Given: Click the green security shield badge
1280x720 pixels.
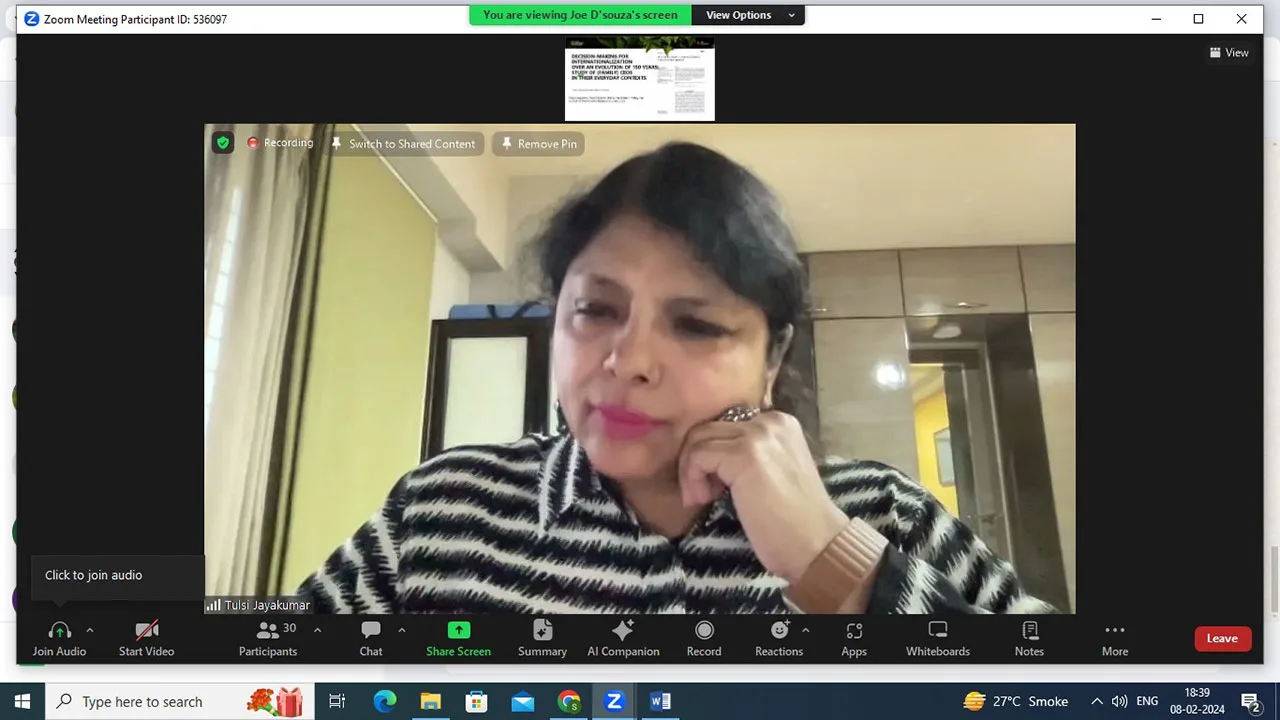Looking at the screenshot, I should coord(222,143).
